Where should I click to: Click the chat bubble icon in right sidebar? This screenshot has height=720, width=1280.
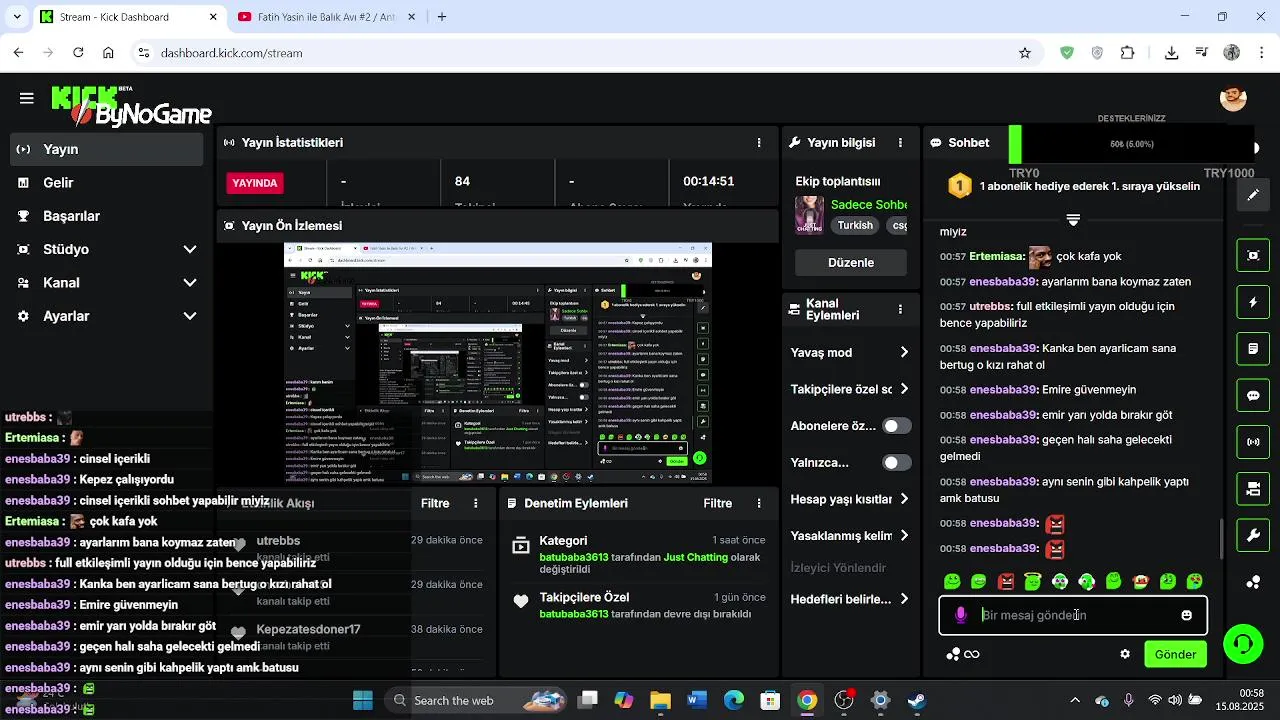click(x=1253, y=395)
